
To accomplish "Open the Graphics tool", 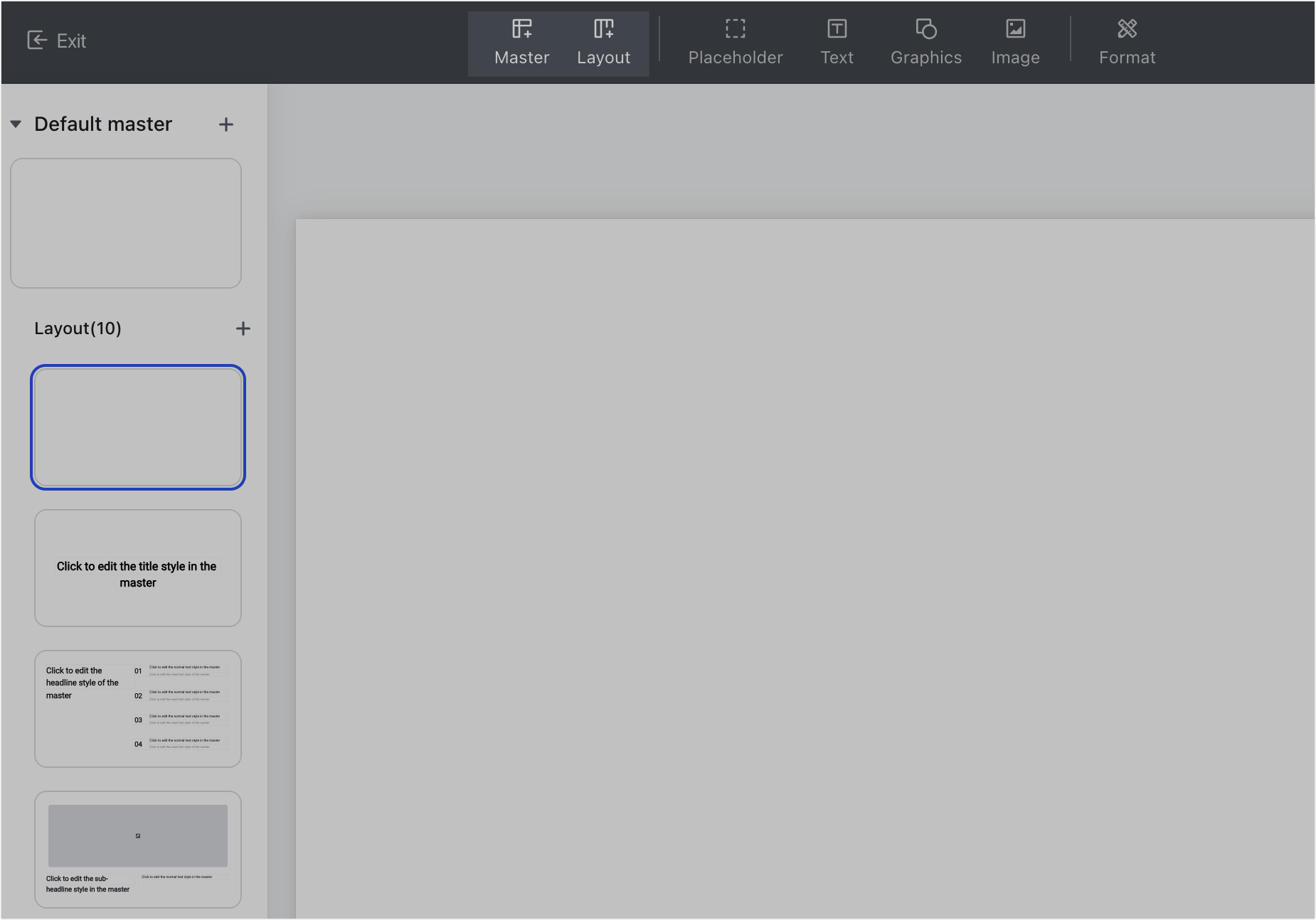I will pyautogui.click(x=925, y=41).
